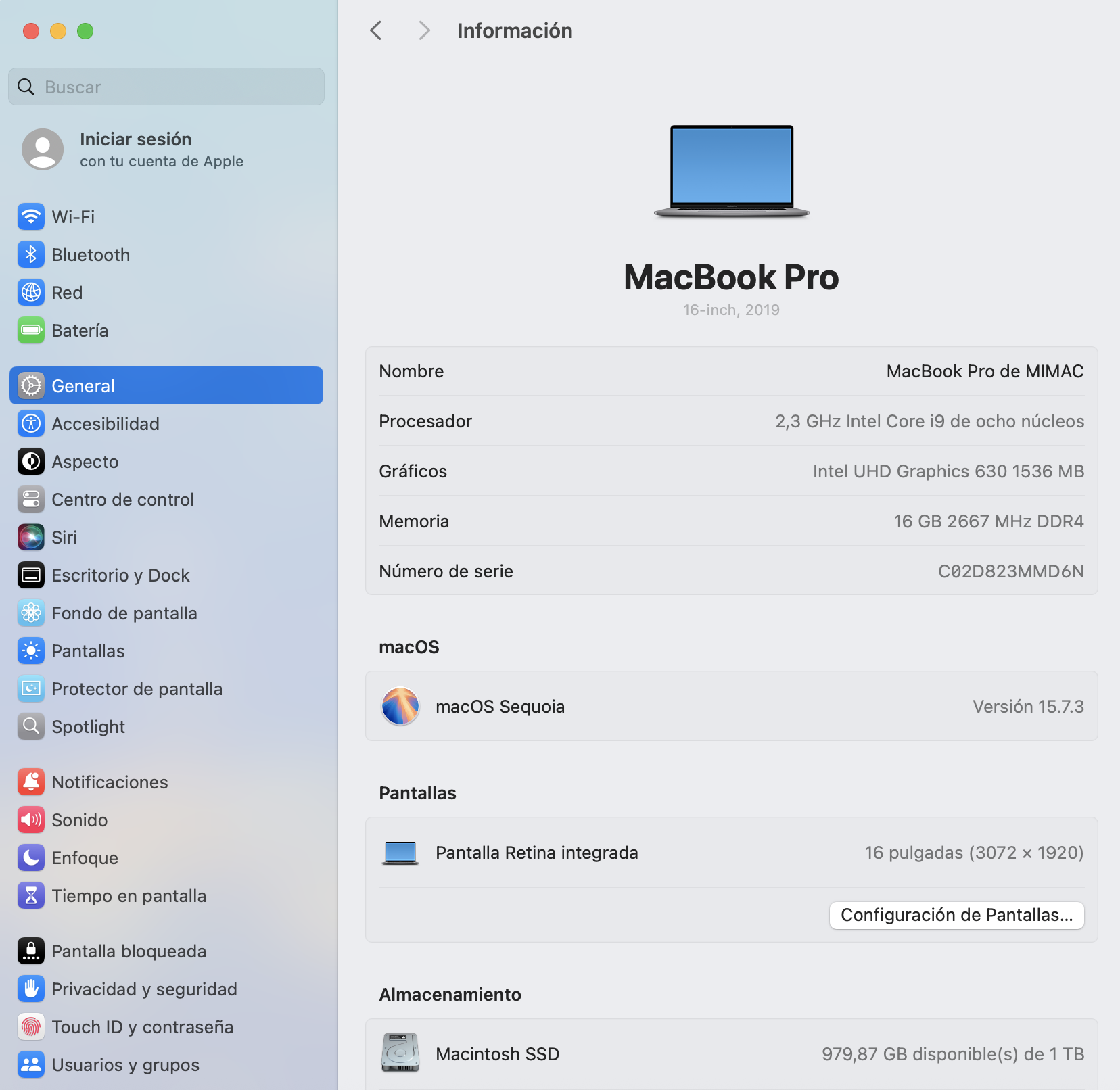
Task: Open Accesibilidad in the sidebar
Action: click(106, 424)
